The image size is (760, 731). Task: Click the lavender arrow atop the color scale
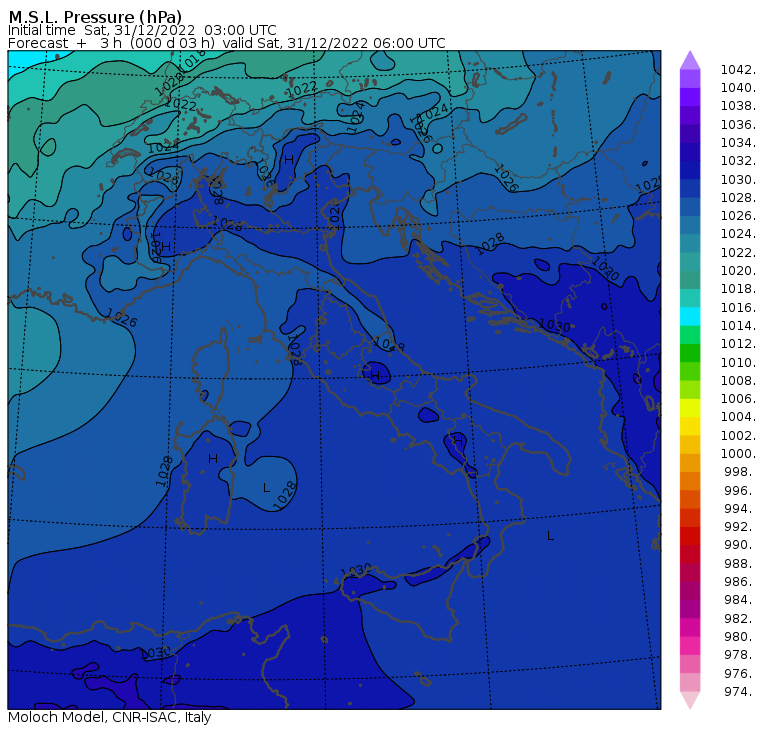[x=690, y=60]
